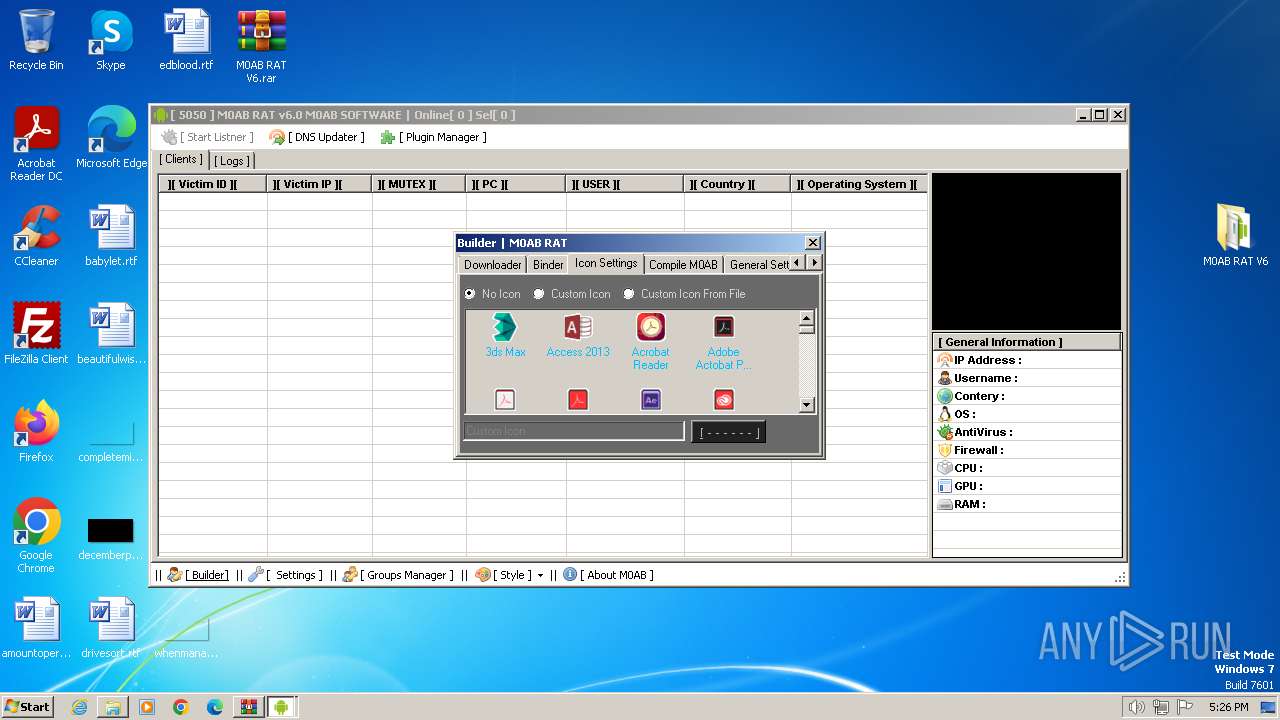Open Settings from bottom toolbar
Viewport: 1280px width, 720px height.
click(x=286, y=575)
